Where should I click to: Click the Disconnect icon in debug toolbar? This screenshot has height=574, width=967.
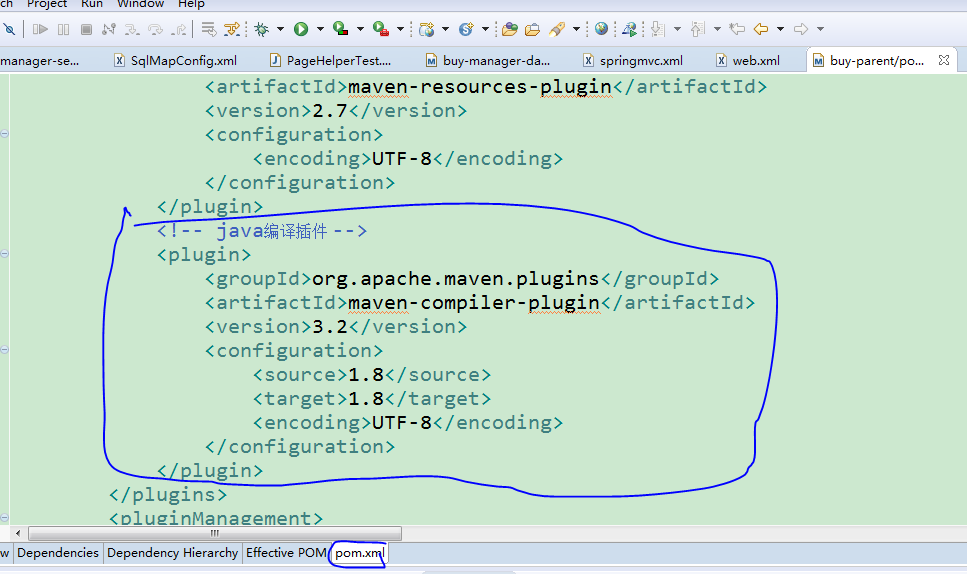coord(109,29)
